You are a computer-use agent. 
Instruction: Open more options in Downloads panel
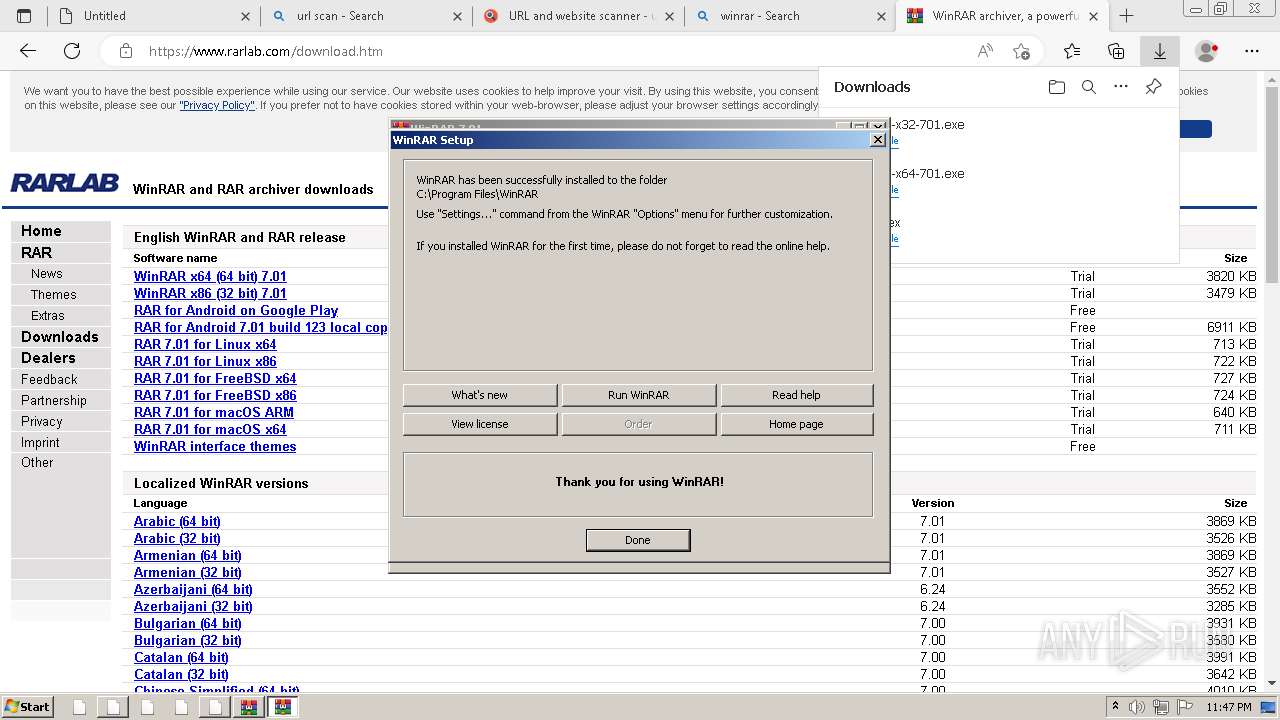pyautogui.click(x=1121, y=87)
